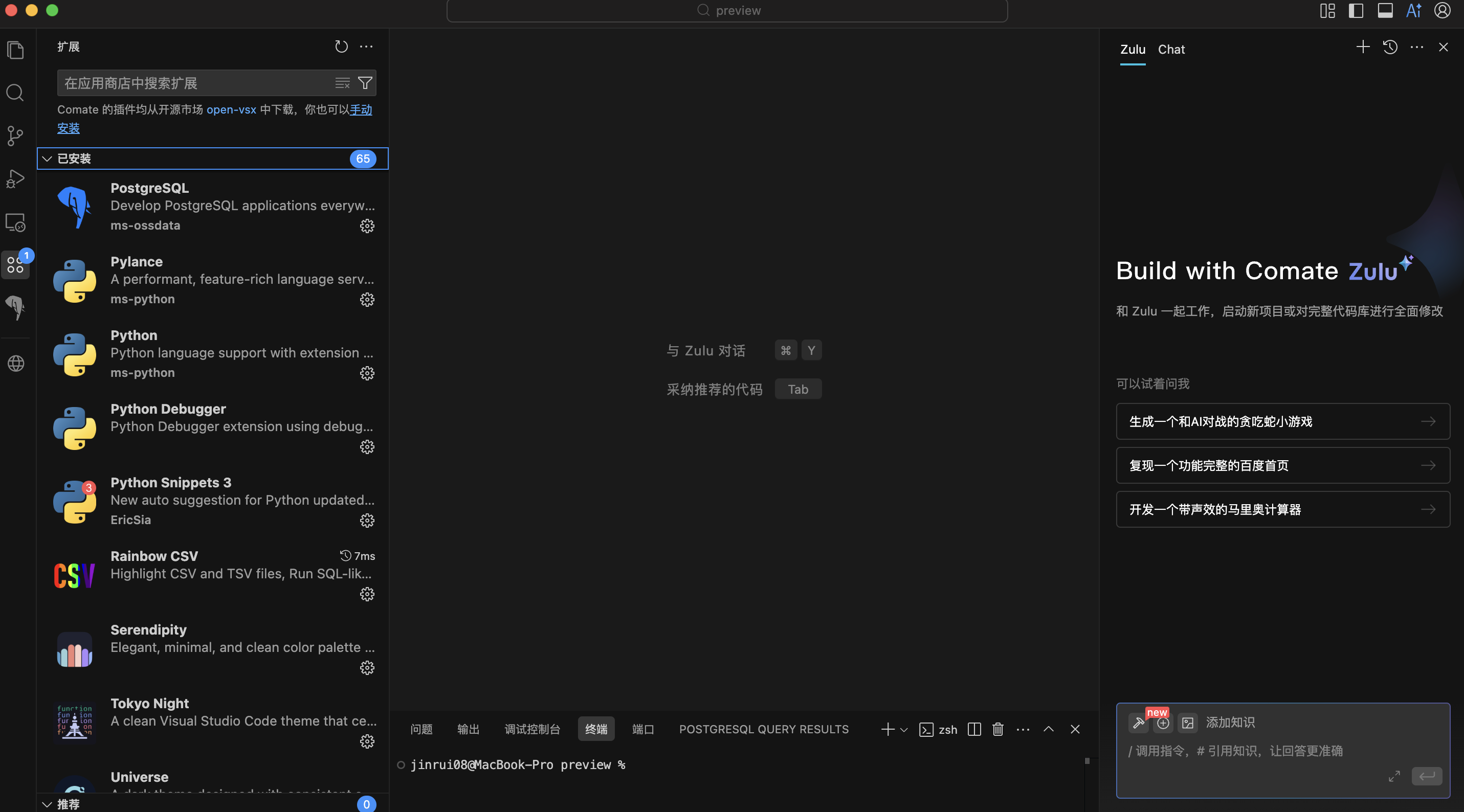Switch to the Chat tab
Screen dimensions: 1464x812
click(x=1171, y=50)
